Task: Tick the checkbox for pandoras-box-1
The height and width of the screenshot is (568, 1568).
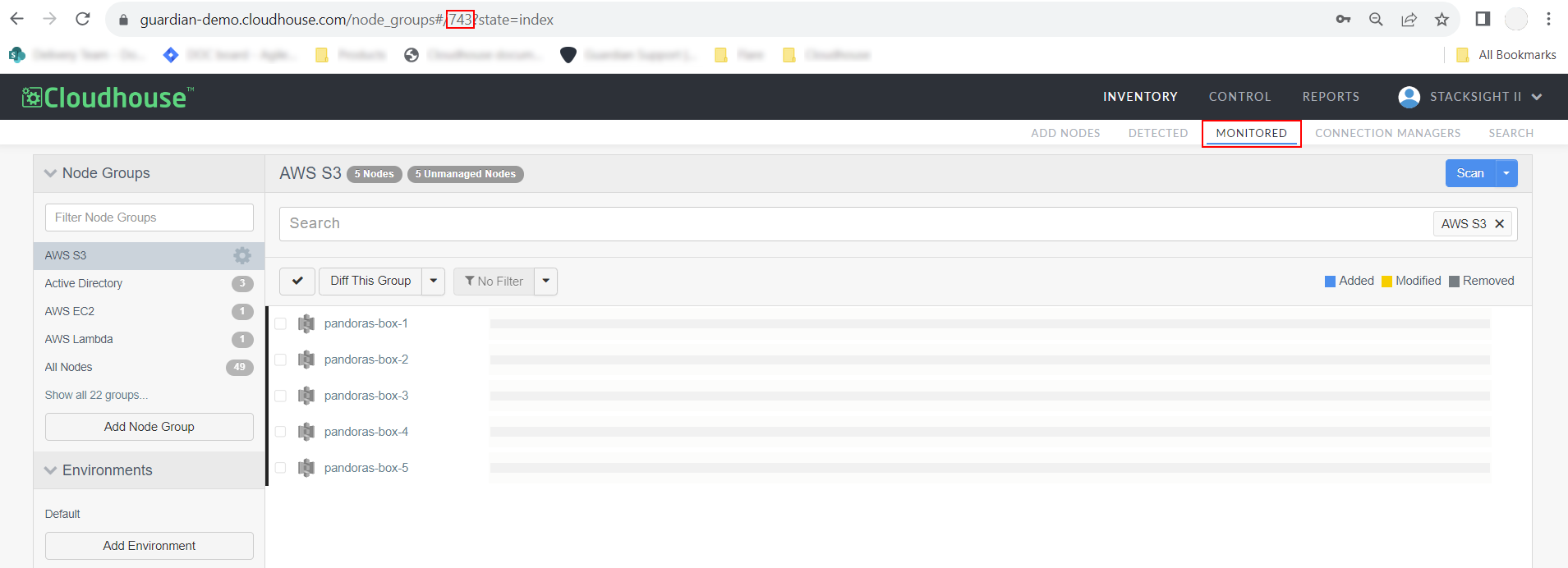Action: 280,323
